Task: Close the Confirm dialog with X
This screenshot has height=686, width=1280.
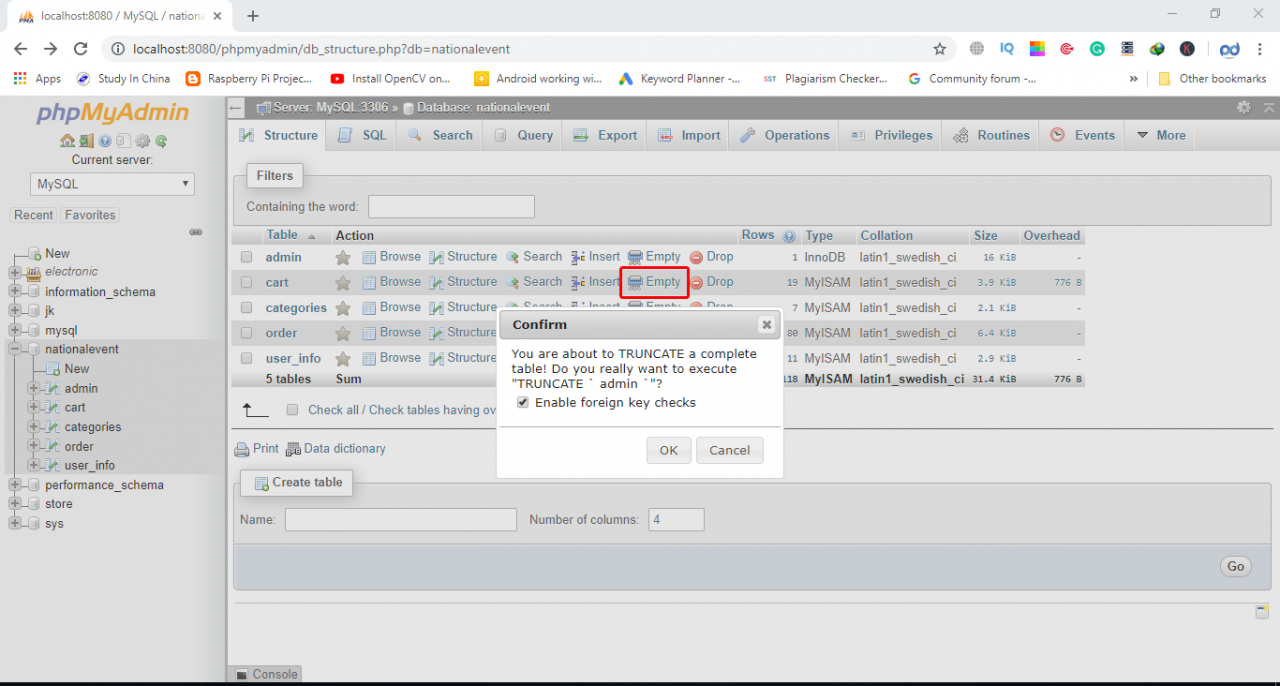Action: tap(766, 325)
